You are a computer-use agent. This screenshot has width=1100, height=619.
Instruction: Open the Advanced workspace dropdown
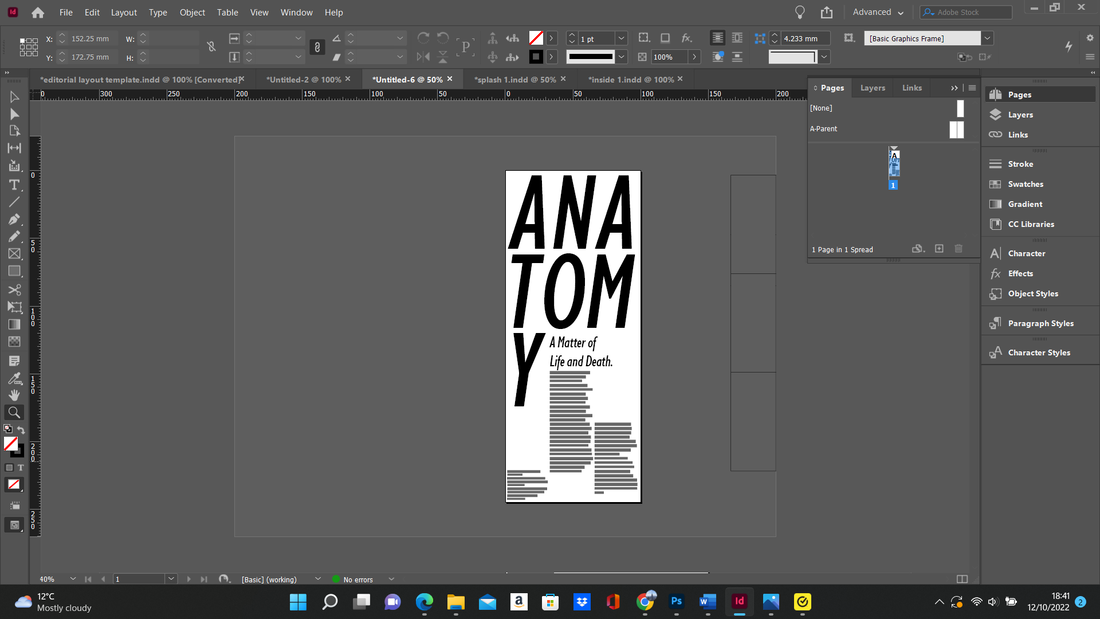[x=878, y=12]
